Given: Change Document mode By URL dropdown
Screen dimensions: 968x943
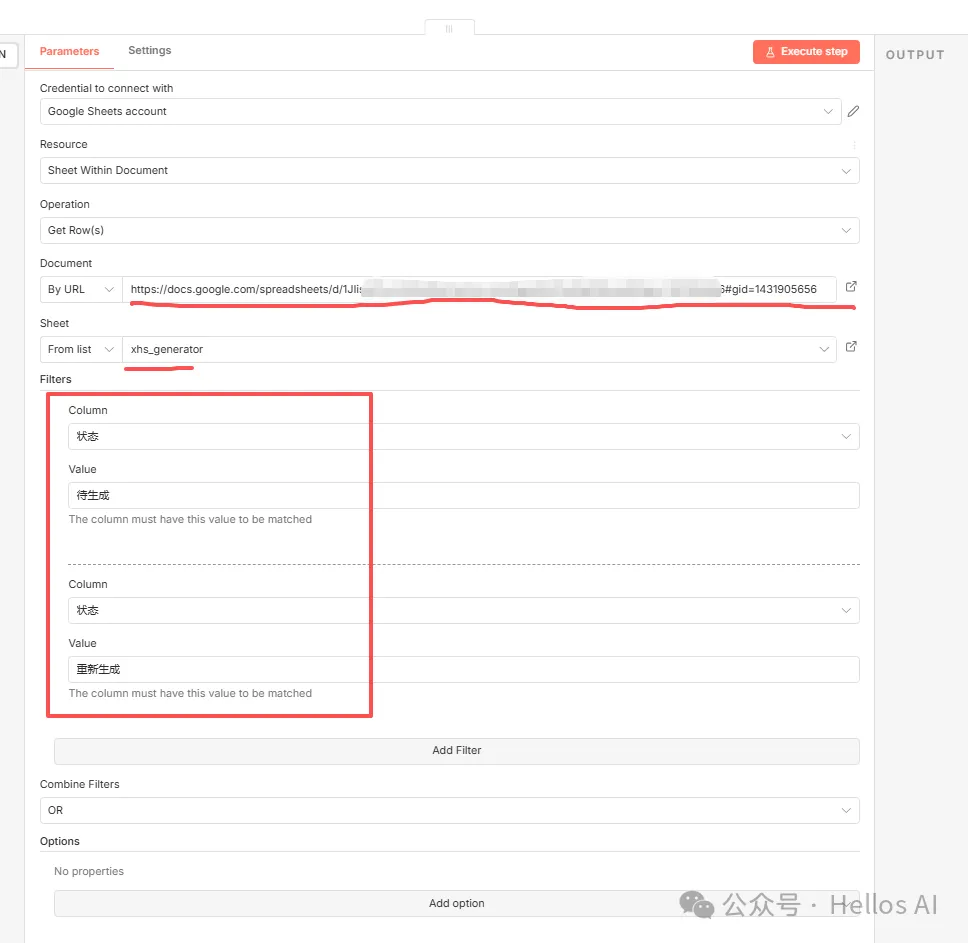Looking at the screenshot, I should click(81, 290).
